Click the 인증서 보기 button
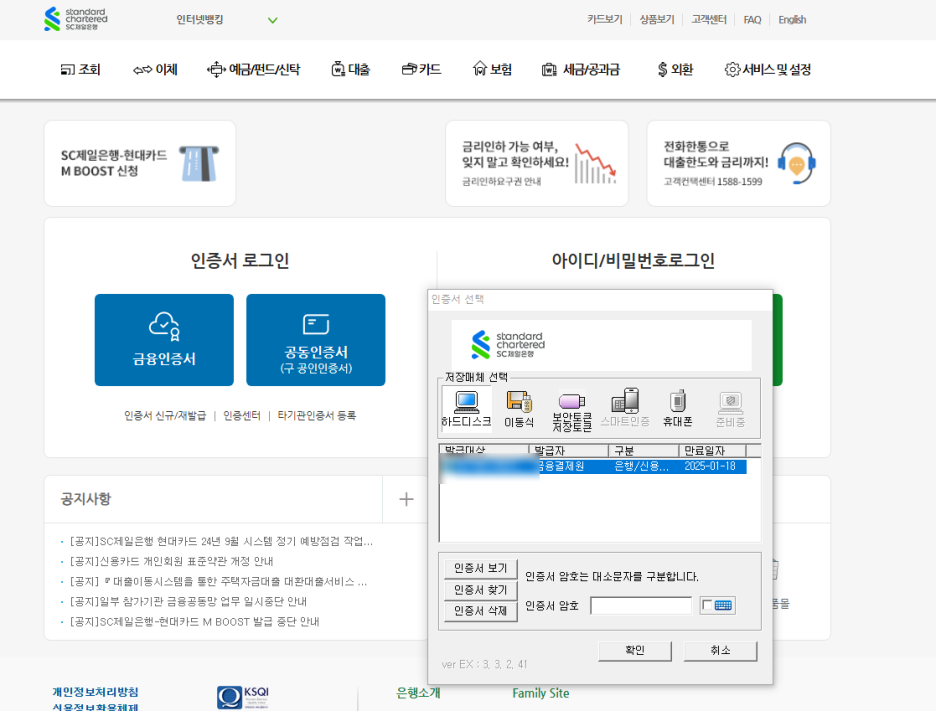The image size is (936, 711). (x=481, y=568)
